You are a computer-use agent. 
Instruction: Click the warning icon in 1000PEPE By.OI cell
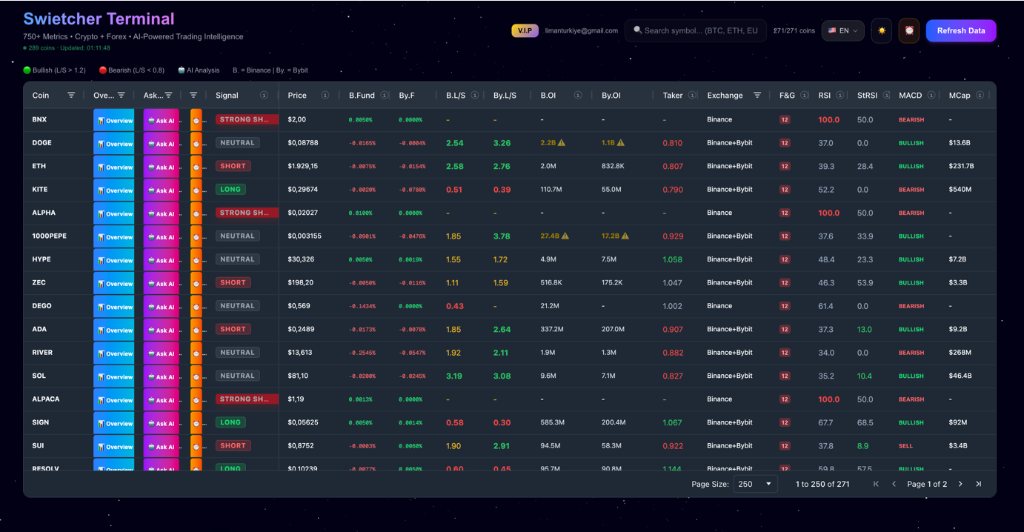(x=625, y=236)
